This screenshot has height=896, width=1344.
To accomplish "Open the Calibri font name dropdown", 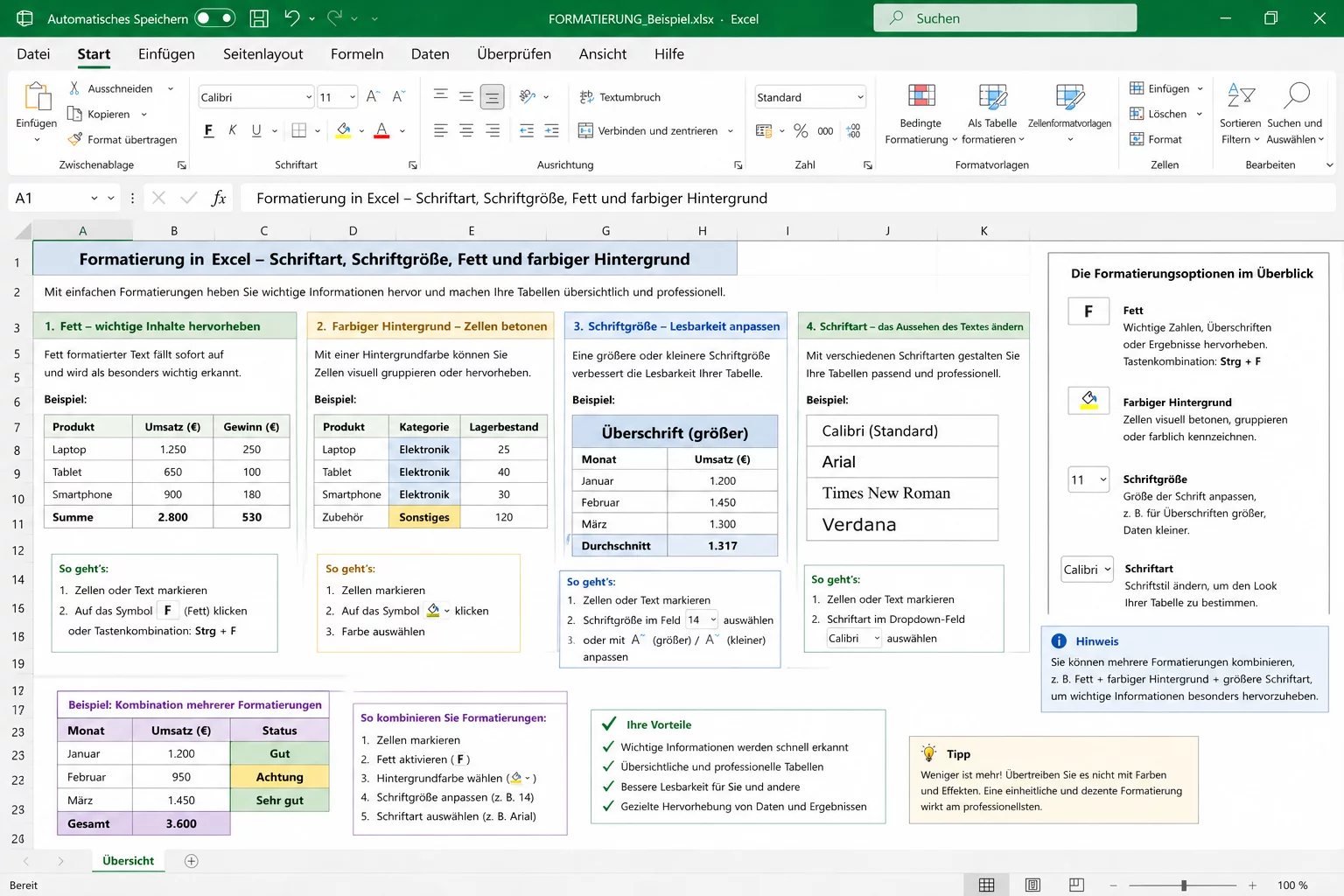I will (x=309, y=97).
